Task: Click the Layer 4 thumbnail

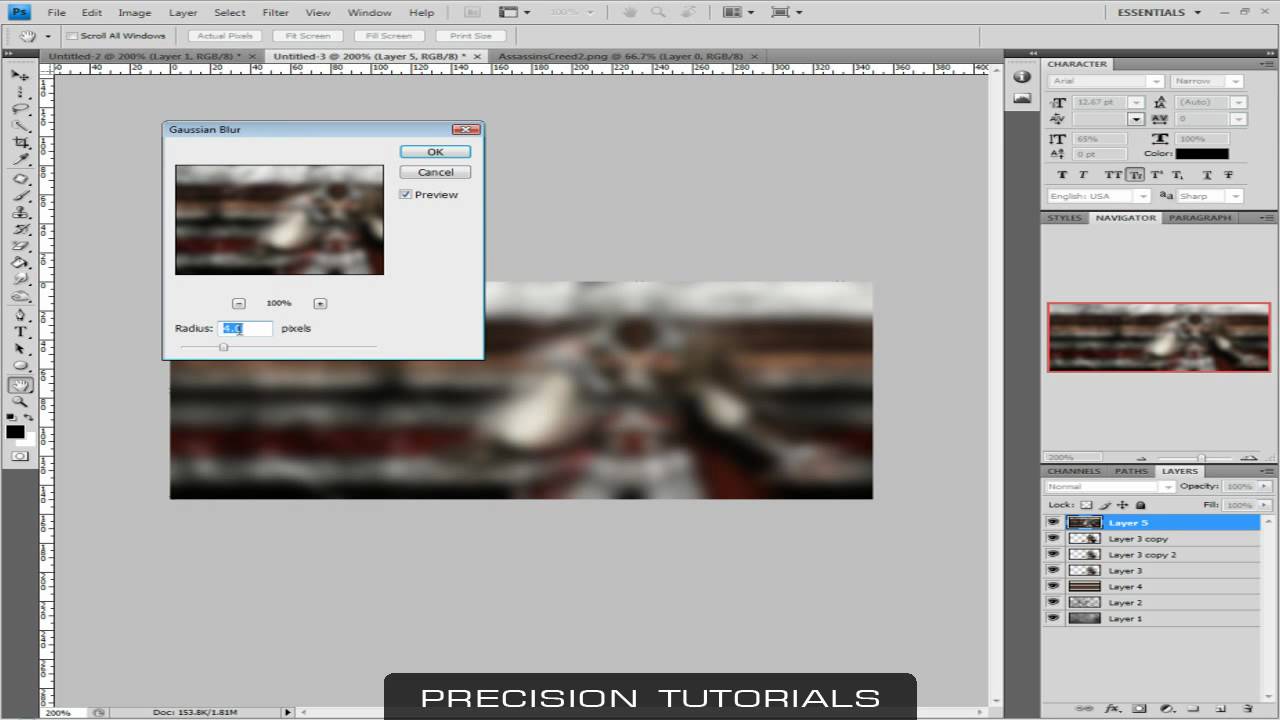Action: 1084,586
